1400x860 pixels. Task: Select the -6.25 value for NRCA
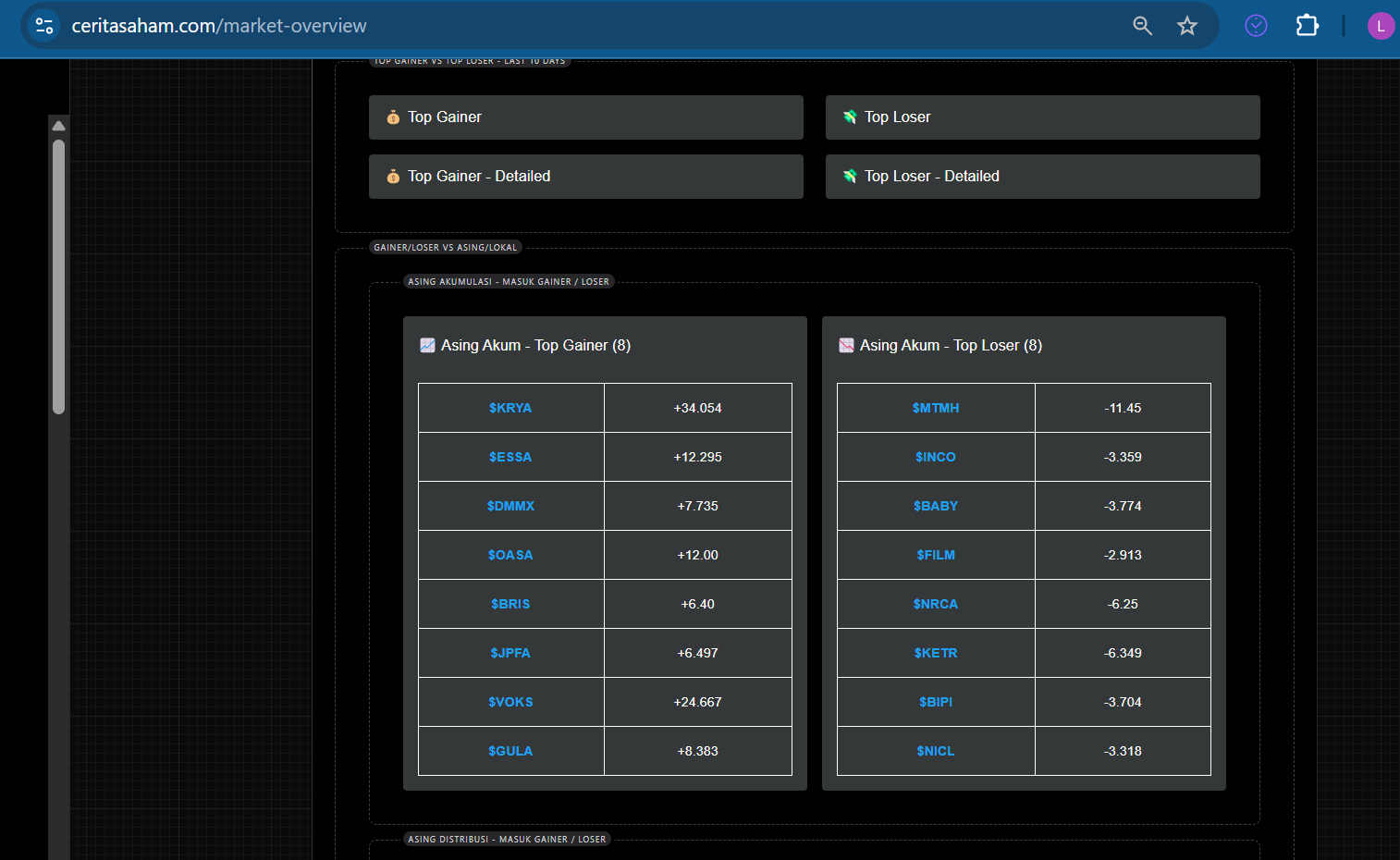click(x=1123, y=604)
